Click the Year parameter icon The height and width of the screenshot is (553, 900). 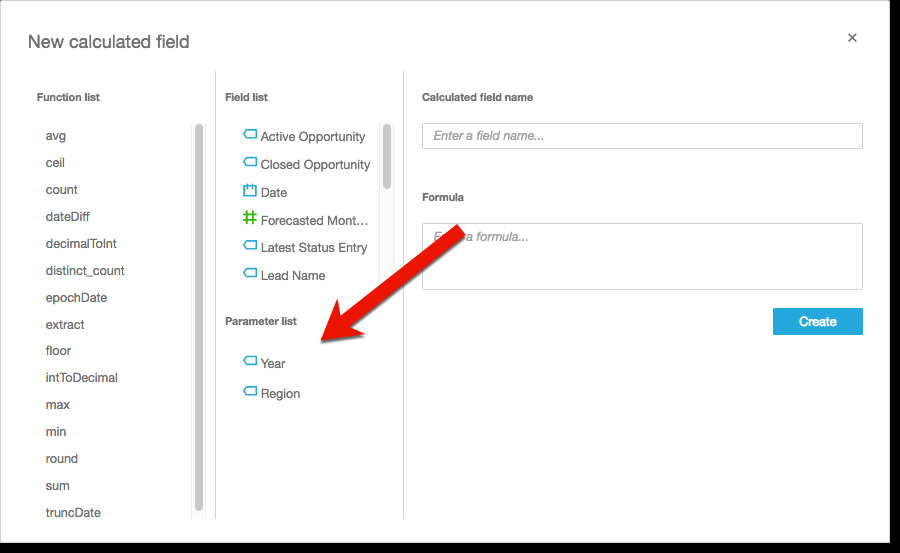pyautogui.click(x=250, y=362)
